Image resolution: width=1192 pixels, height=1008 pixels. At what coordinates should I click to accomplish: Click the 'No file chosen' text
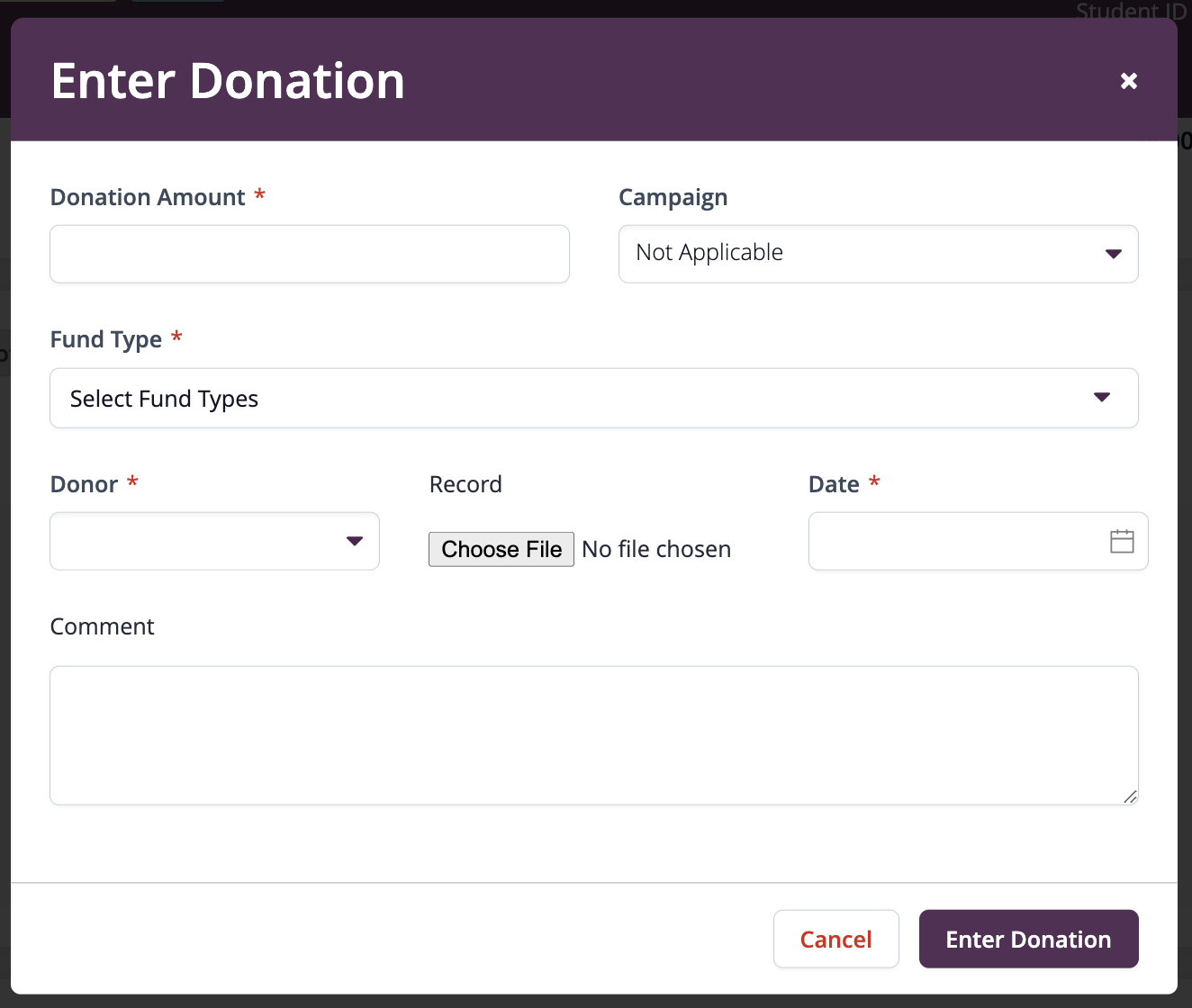pyautogui.click(x=656, y=549)
